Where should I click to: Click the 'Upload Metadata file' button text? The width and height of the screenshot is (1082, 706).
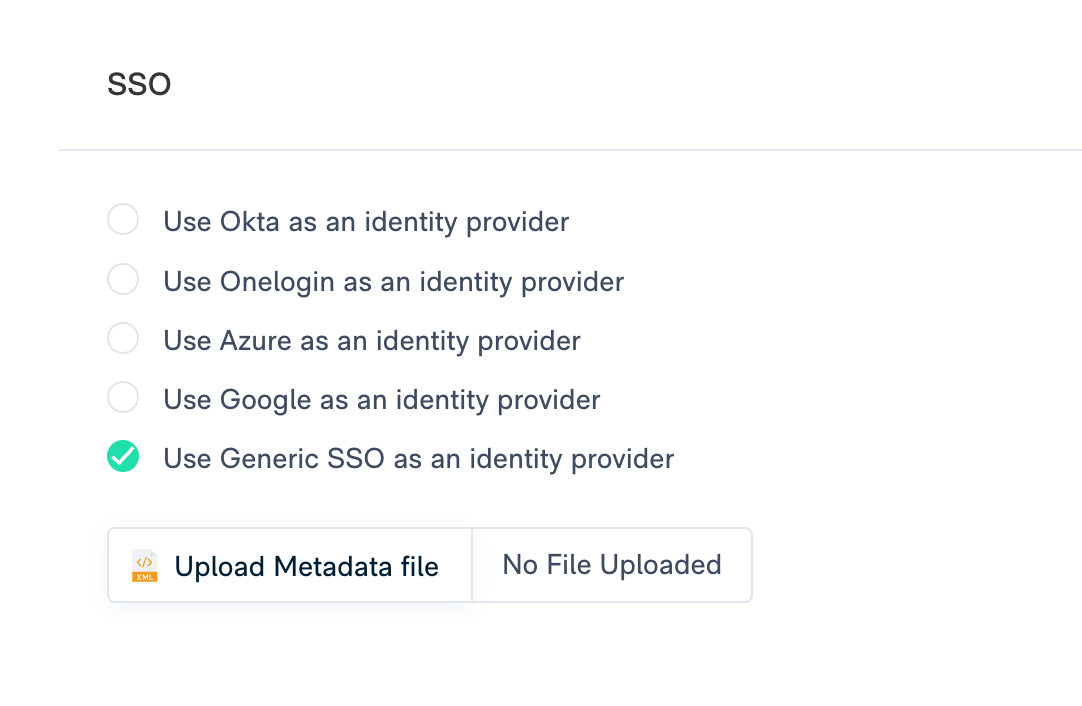pos(306,567)
